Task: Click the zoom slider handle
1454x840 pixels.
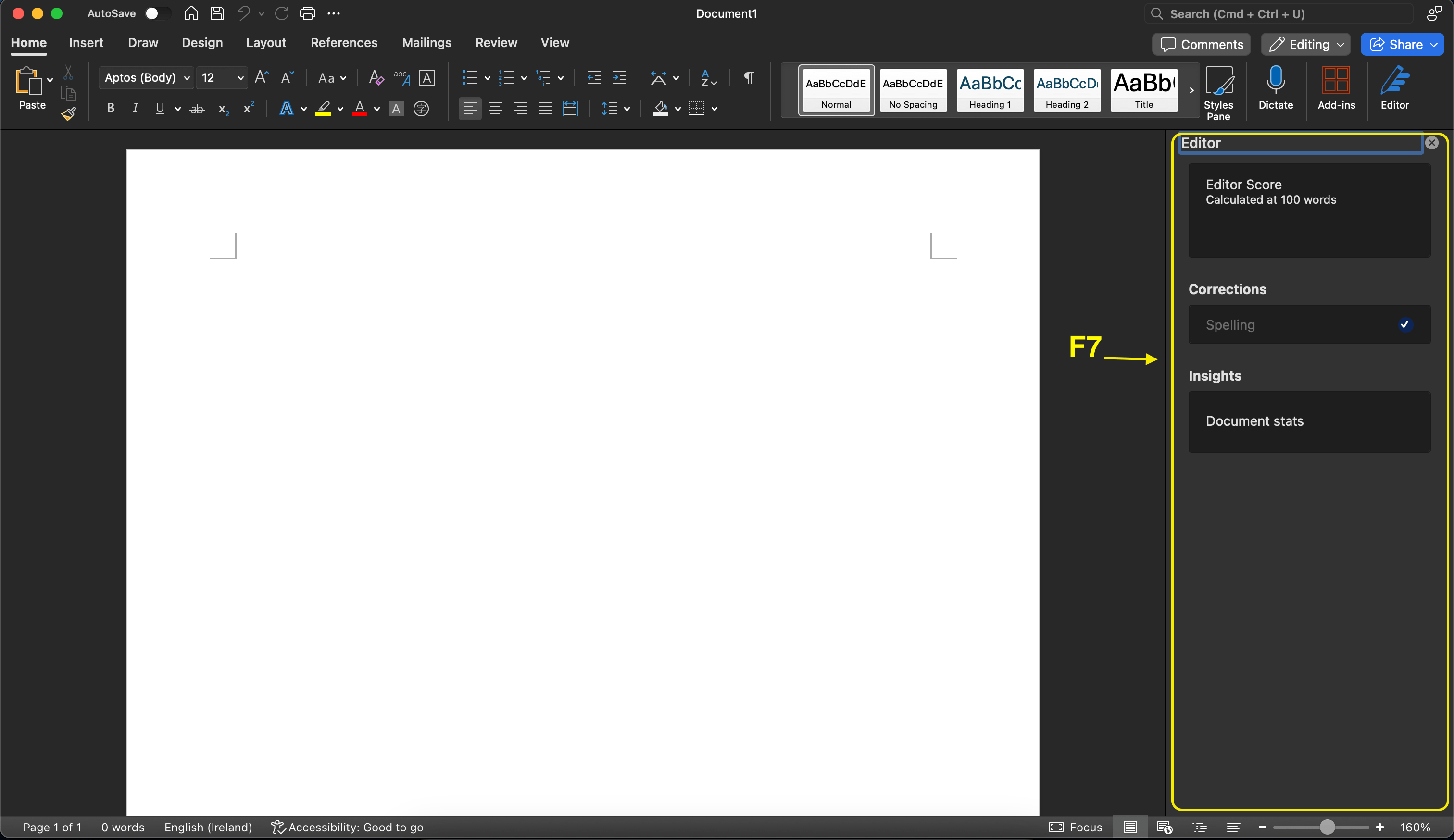Action: pyautogui.click(x=1327, y=828)
